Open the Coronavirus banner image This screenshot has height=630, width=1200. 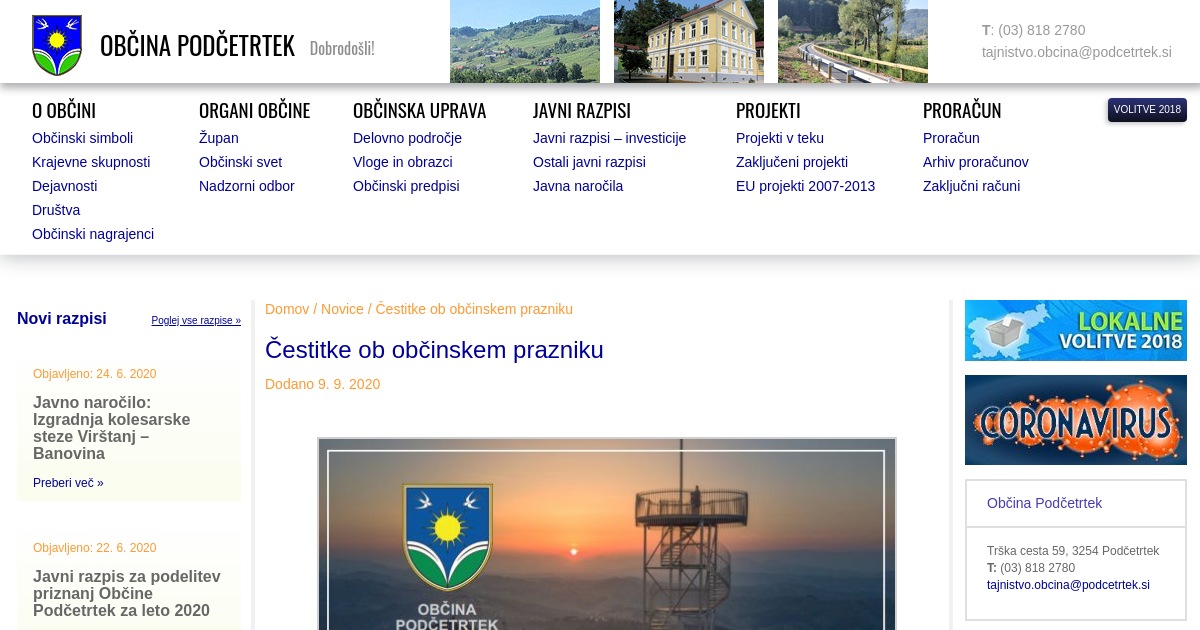[x=1075, y=420]
